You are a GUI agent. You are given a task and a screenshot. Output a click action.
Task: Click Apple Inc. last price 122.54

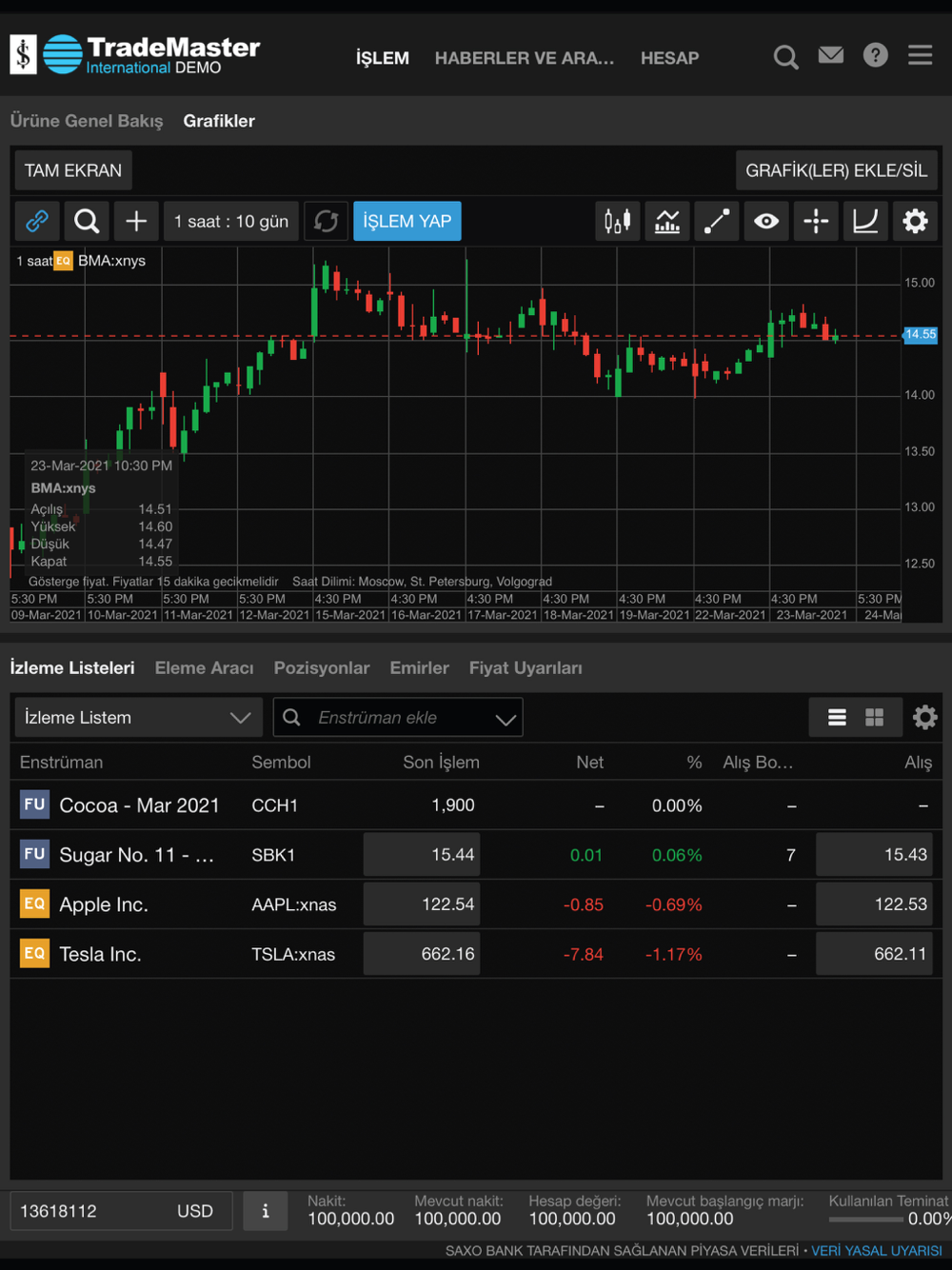coord(422,904)
